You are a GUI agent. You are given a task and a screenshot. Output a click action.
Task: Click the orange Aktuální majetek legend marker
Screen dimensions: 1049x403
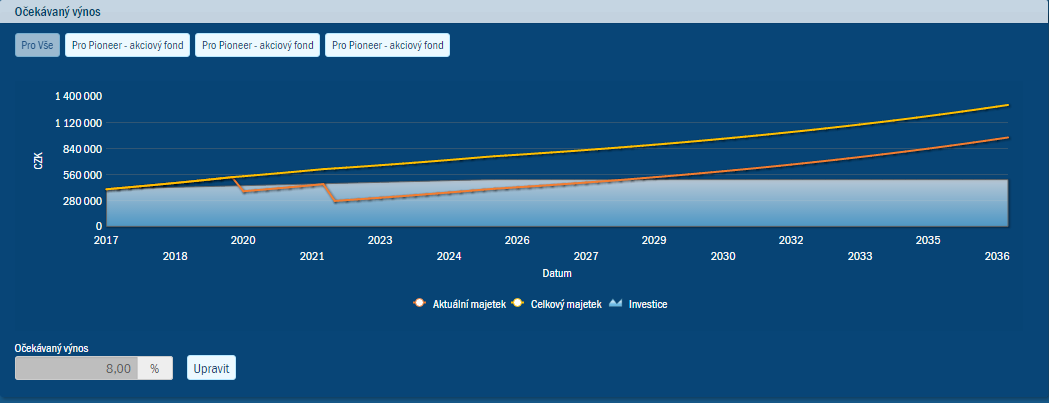coord(418,303)
